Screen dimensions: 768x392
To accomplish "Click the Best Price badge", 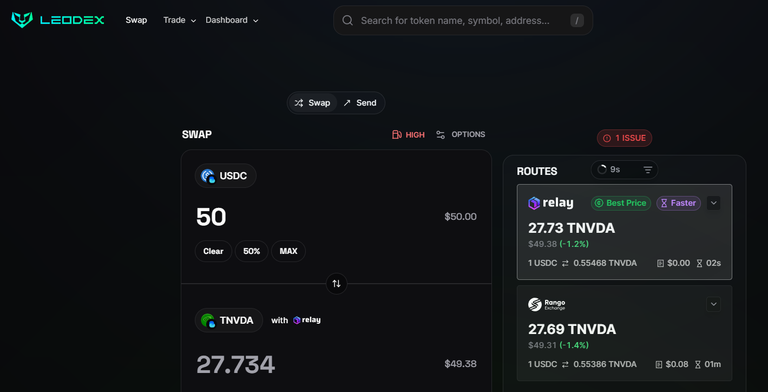I will point(621,203).
